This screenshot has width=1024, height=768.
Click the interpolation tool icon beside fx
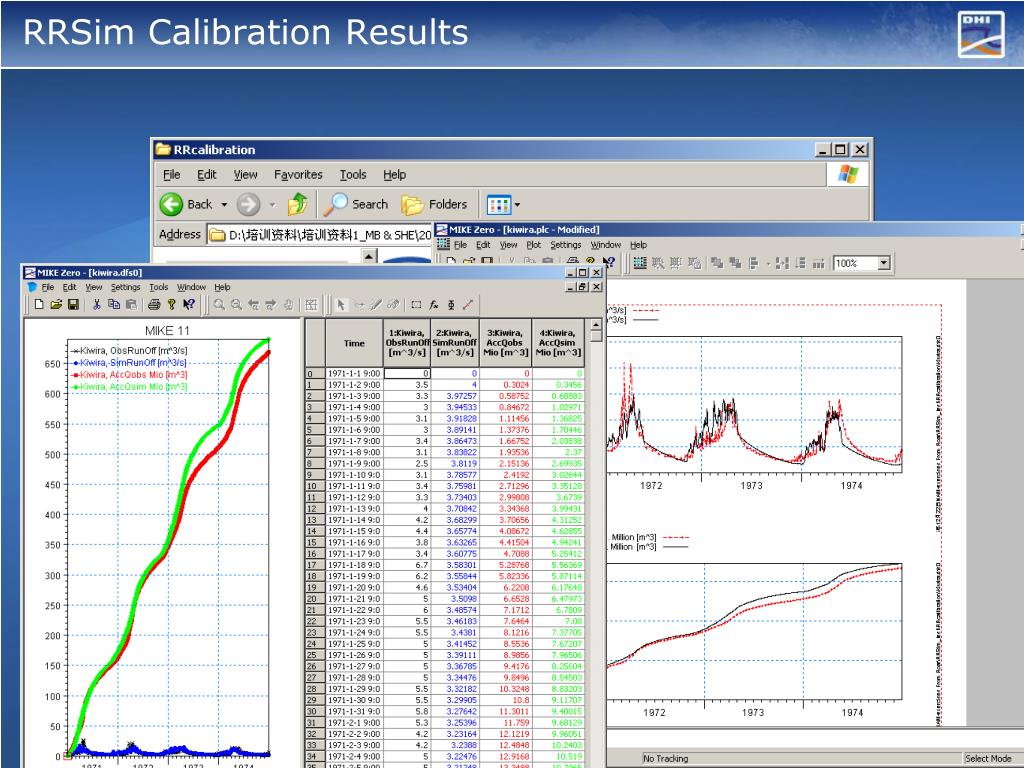451,304
